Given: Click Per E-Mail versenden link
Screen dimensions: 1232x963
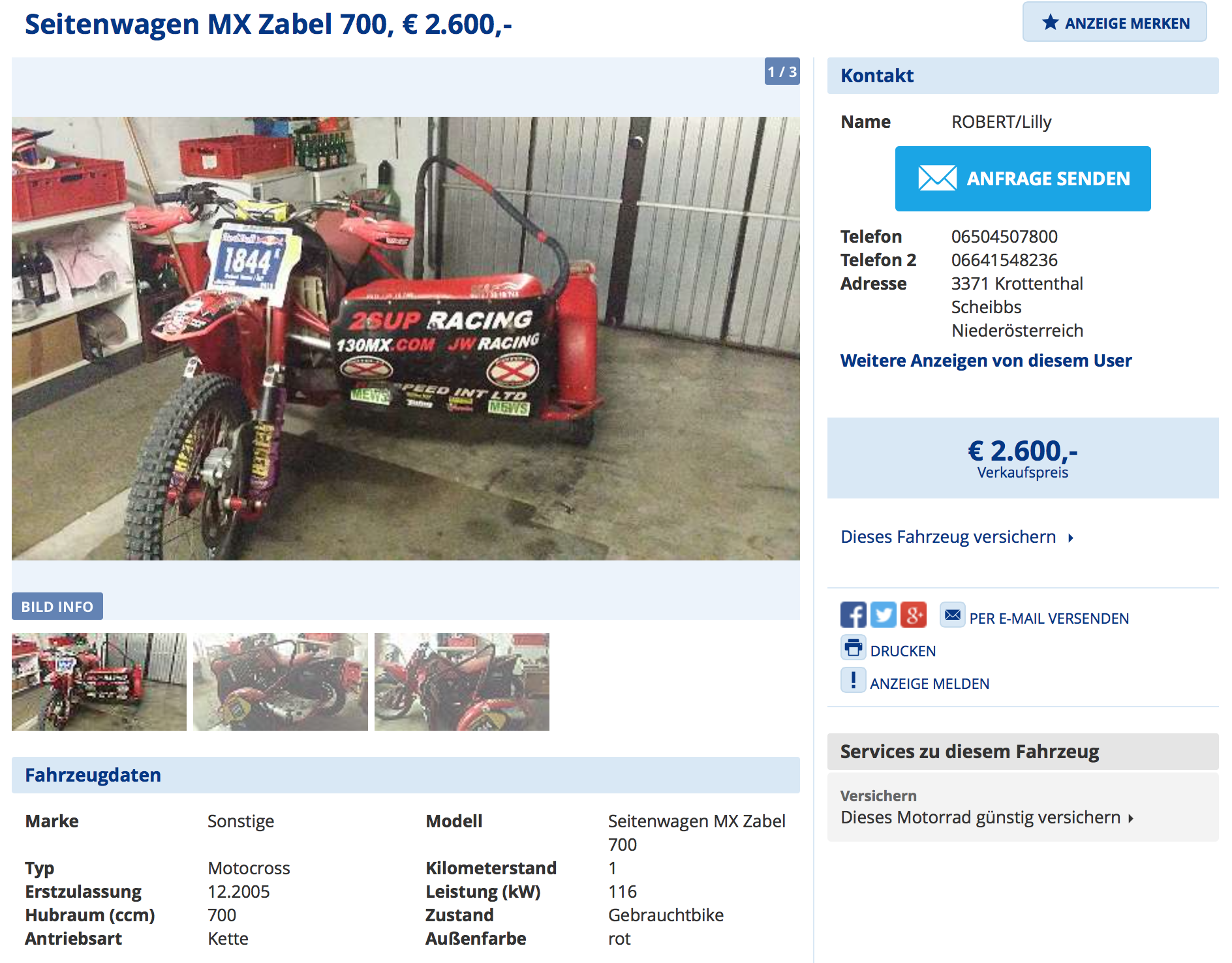Looking at the screenshot, I should 1049,619.
